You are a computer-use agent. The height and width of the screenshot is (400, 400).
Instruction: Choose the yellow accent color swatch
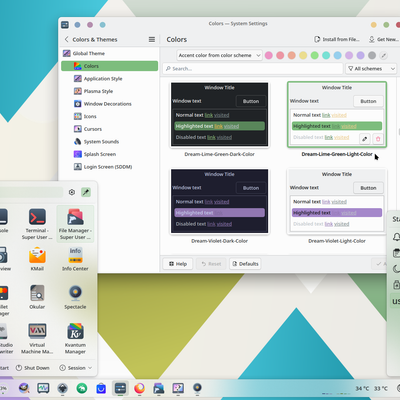(303, 55)
